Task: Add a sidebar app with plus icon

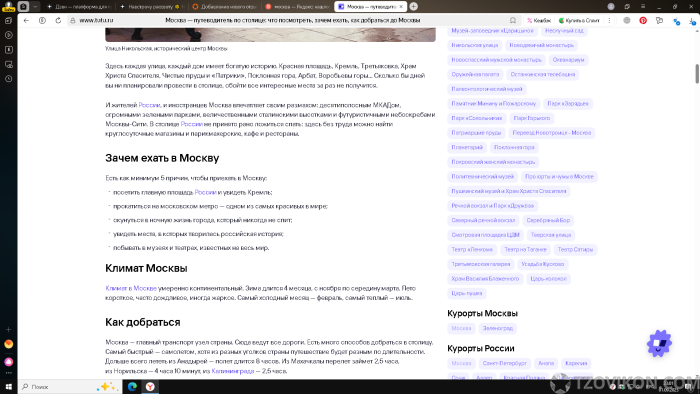Action: 8,329
